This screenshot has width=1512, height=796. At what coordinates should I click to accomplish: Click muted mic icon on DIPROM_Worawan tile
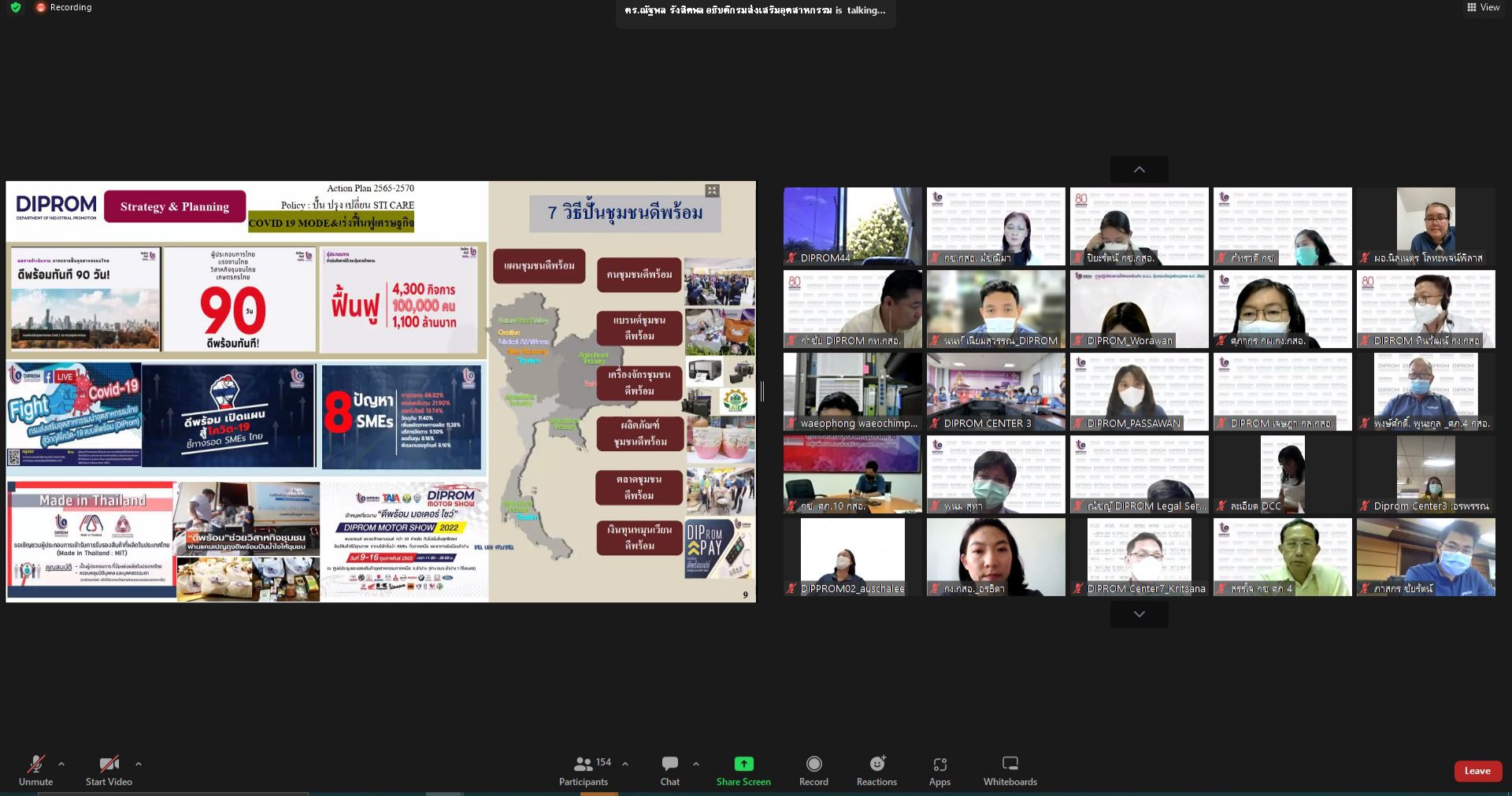tap(1078, 340)
